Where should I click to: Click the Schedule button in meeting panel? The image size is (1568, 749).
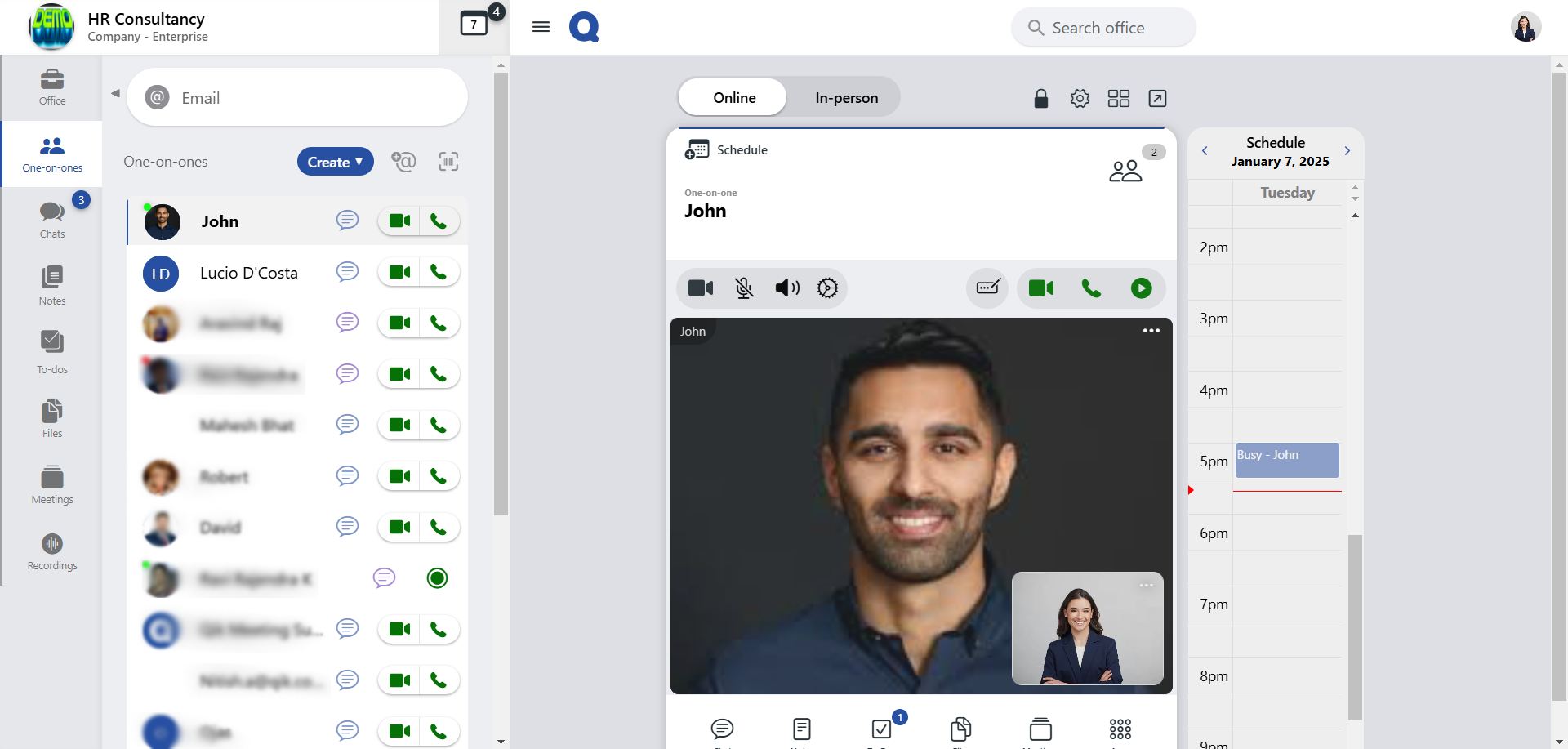pos(726,149)
